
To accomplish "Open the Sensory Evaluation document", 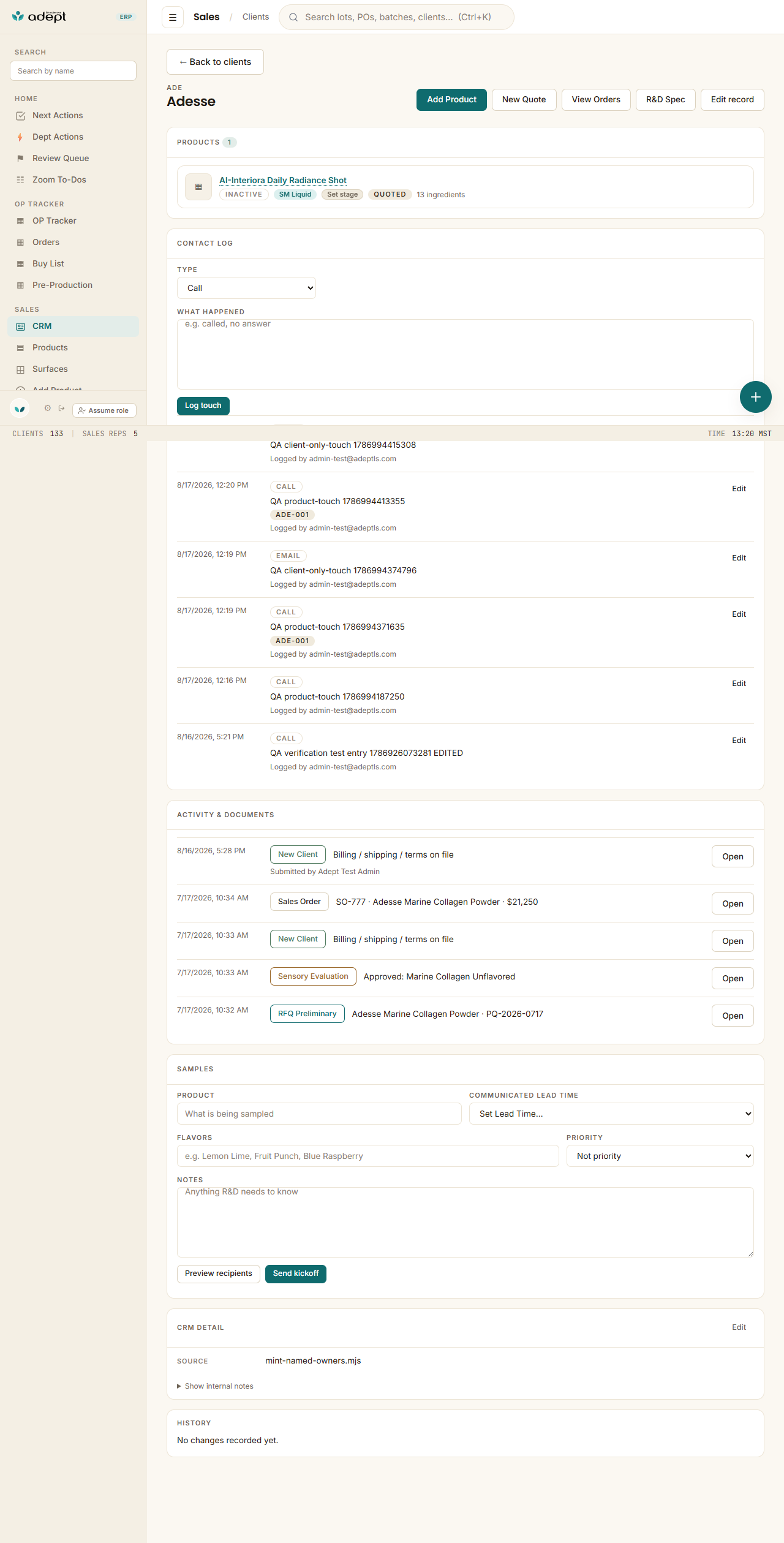I will pyautogui.click(x=733, y=978).
